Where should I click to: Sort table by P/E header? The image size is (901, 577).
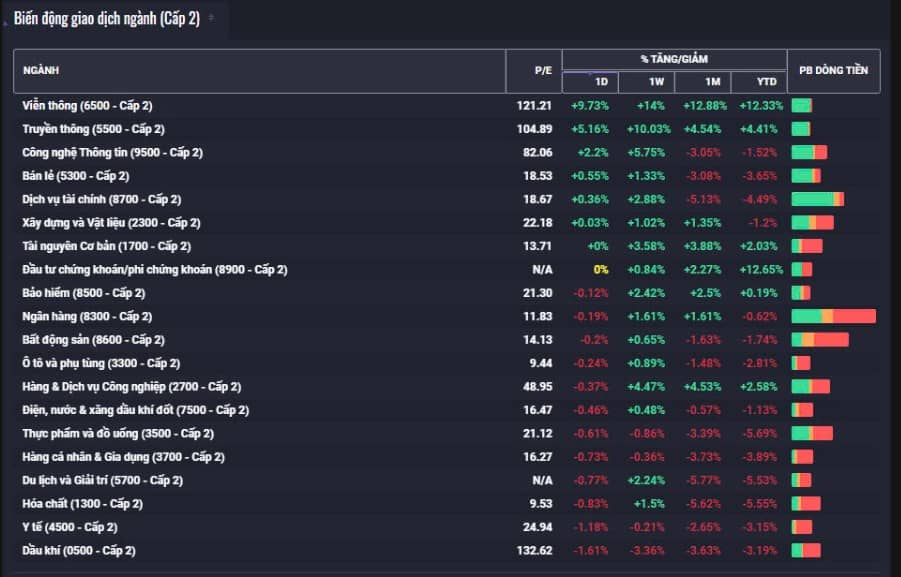tap(534, 71)
